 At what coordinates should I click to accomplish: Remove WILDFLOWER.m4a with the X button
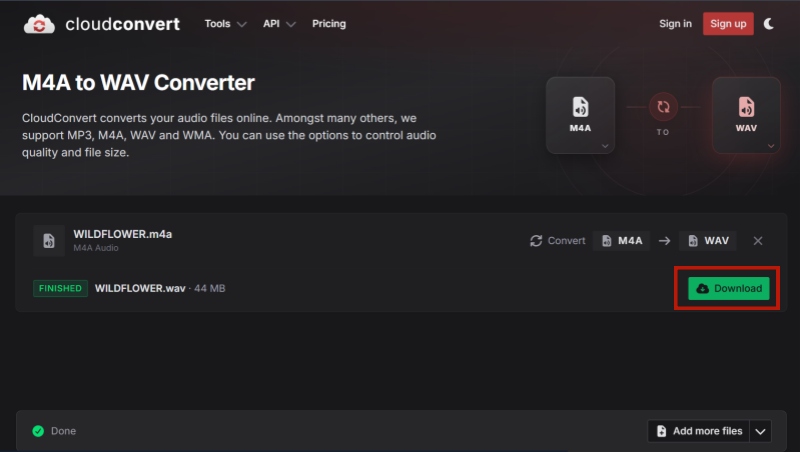tap(758, 241)
